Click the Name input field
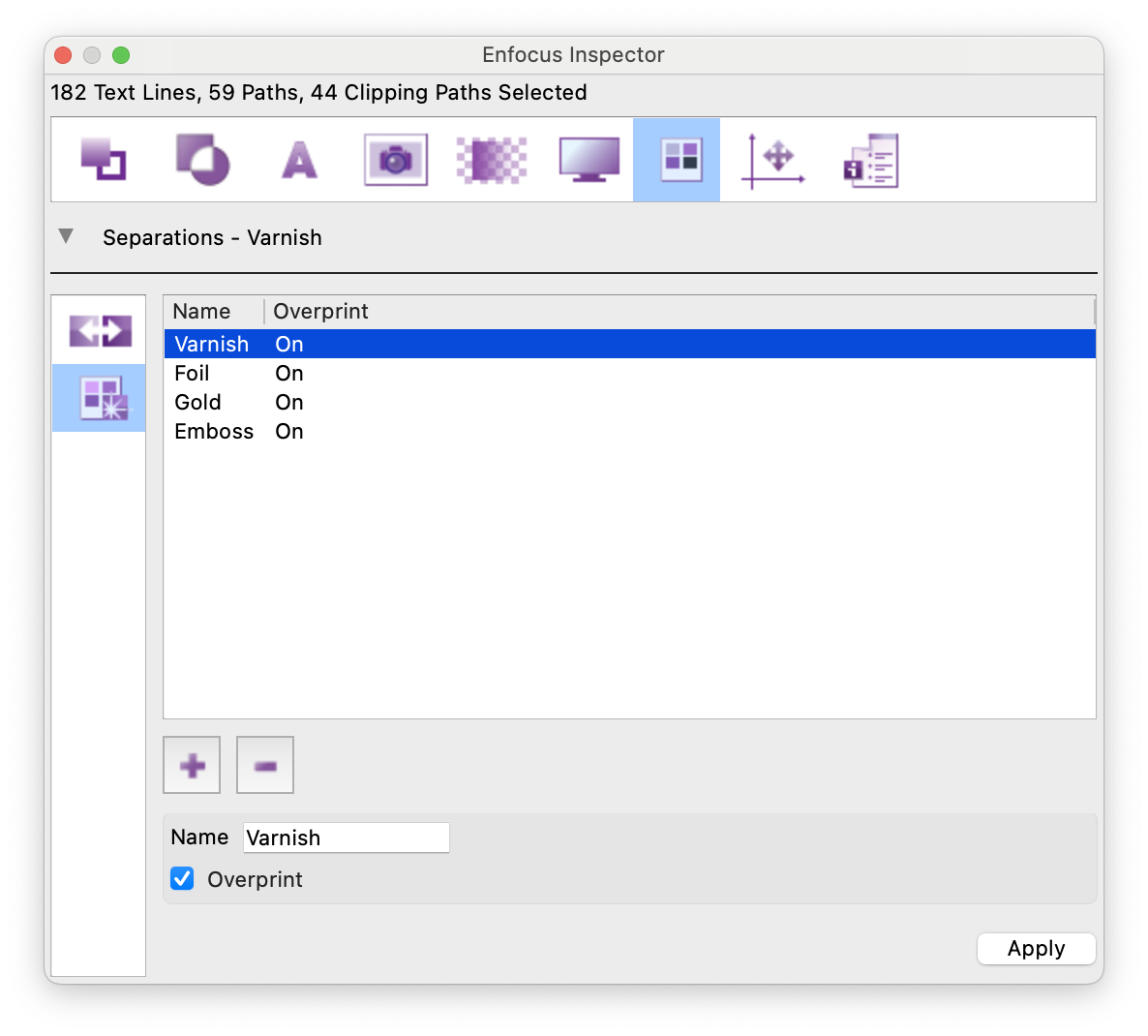1148x1036 pixels. pos(347,838)
